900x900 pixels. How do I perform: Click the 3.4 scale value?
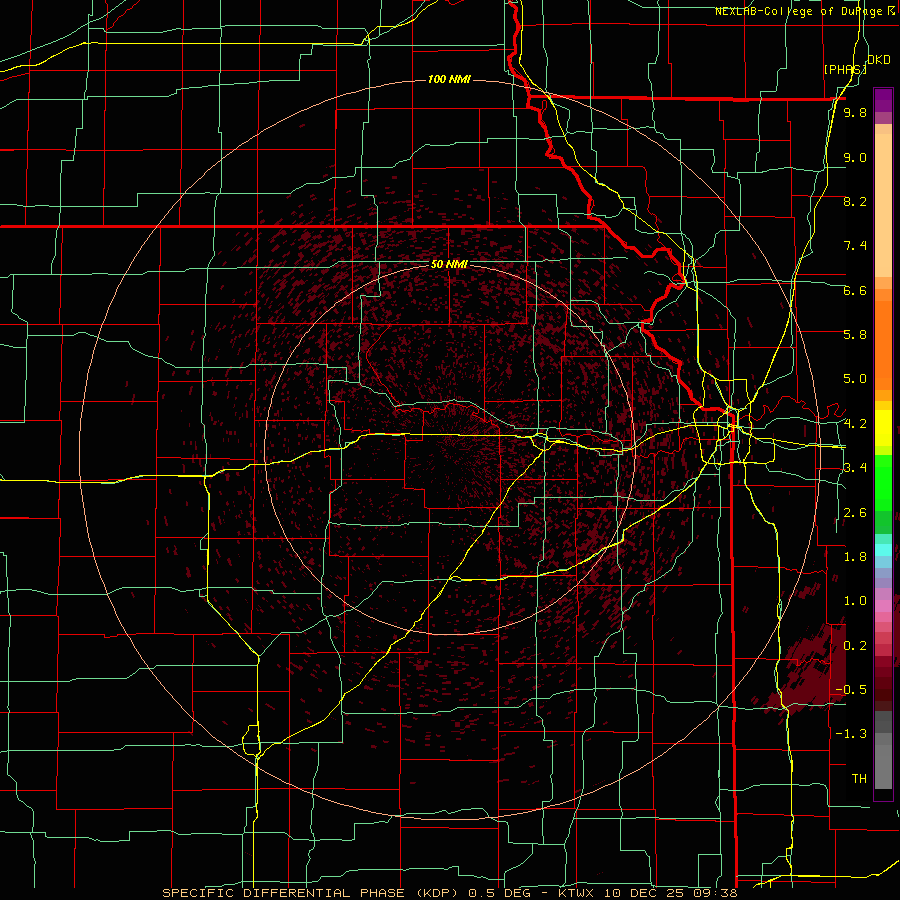point(855,468)
